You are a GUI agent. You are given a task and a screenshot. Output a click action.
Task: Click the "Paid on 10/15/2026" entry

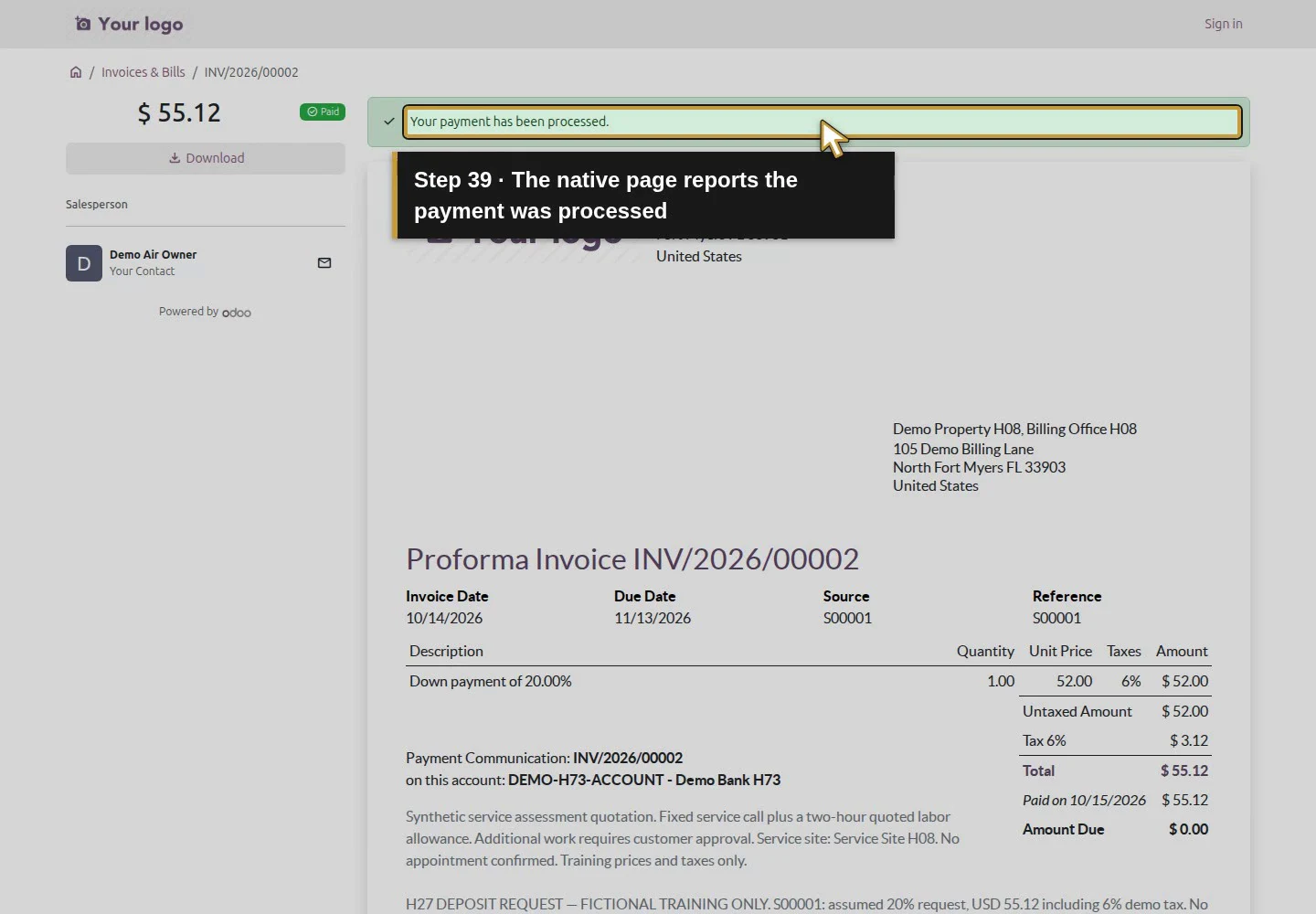point(1084,800)
